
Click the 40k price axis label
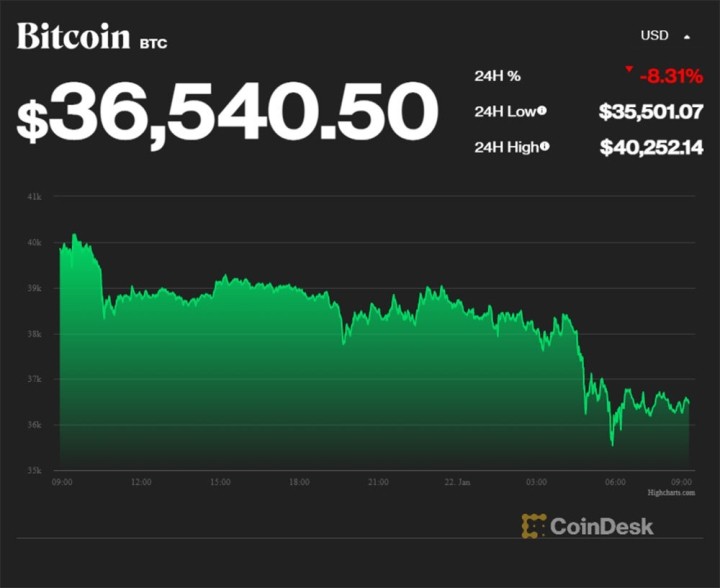tap(34, 242)
